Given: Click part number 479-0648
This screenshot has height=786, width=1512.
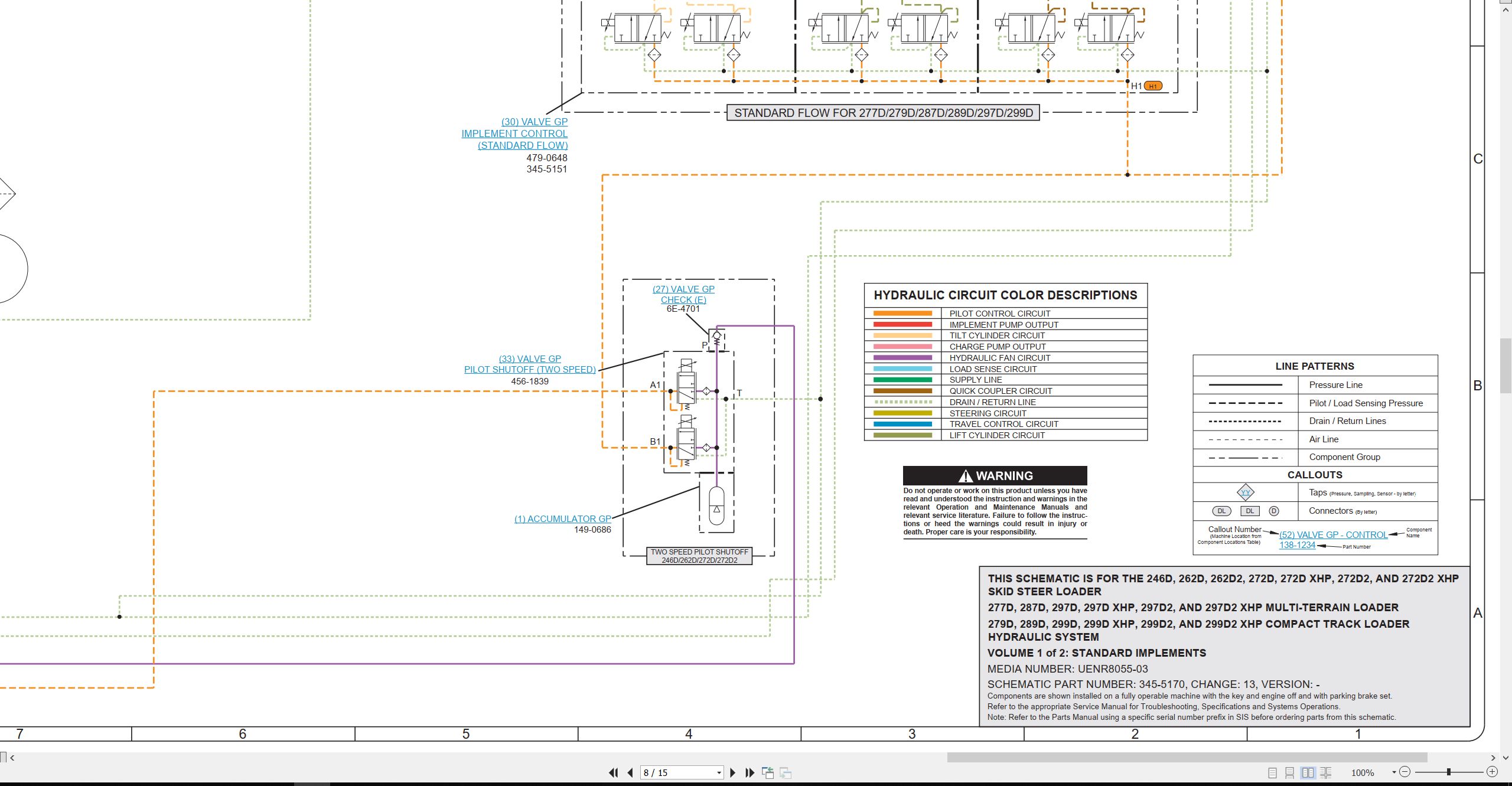Looking at the screenshot, I should (x=547, y=158).
